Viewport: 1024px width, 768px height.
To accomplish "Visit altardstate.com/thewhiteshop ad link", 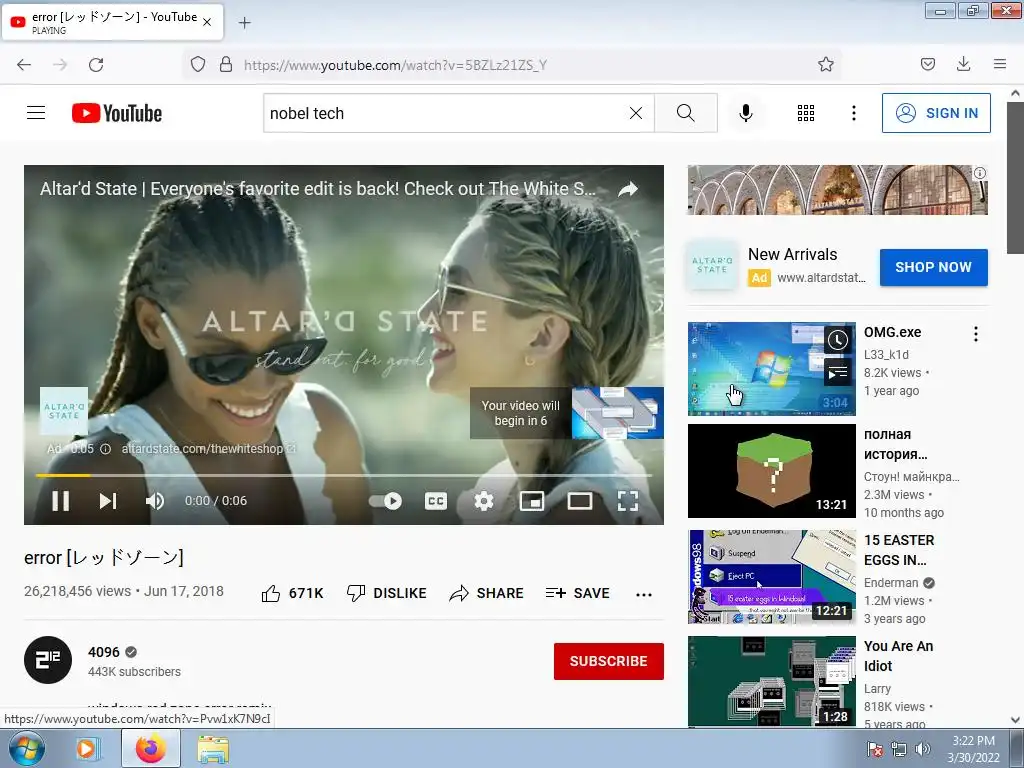I will click(x=208, y=449).
